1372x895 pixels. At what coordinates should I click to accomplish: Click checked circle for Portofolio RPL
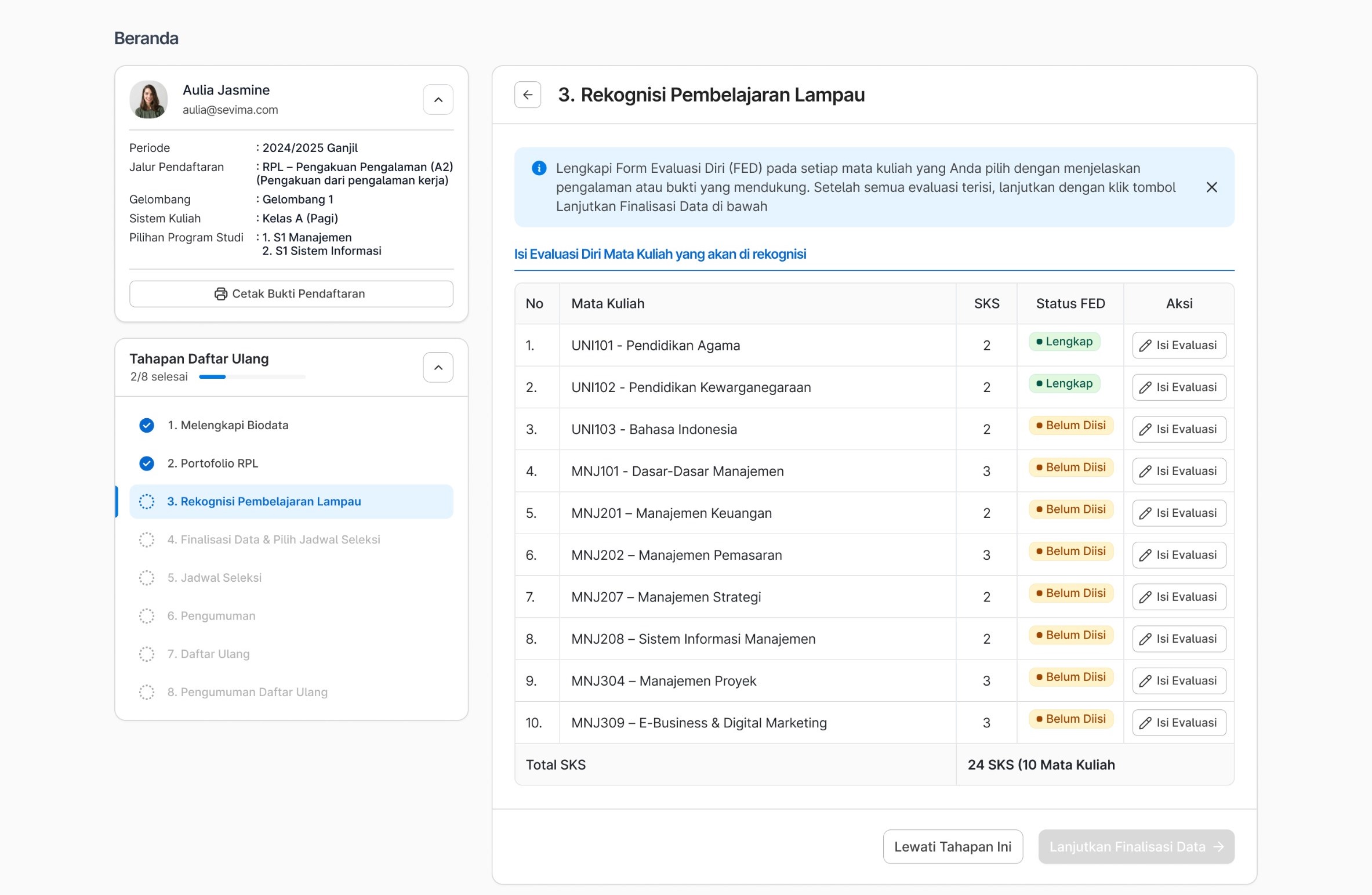(147, 463)
